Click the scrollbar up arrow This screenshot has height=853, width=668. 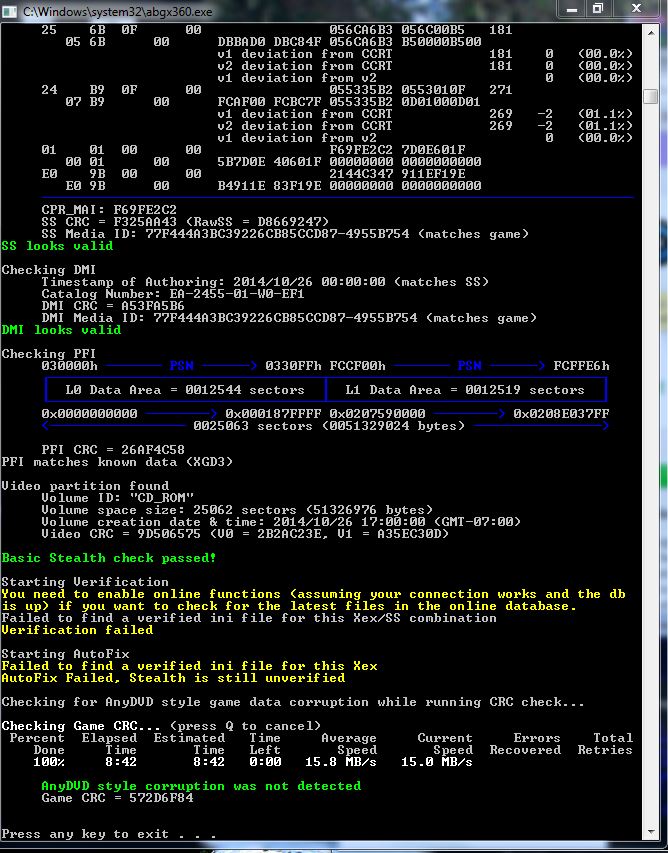pyautogui.click(x=651, y=32)
